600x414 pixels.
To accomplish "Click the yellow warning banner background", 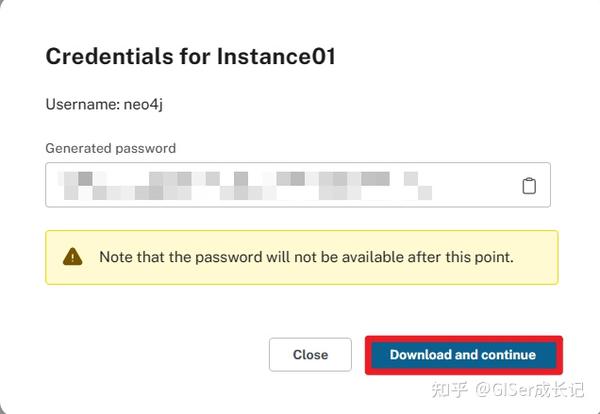I will tap(302, 258).
